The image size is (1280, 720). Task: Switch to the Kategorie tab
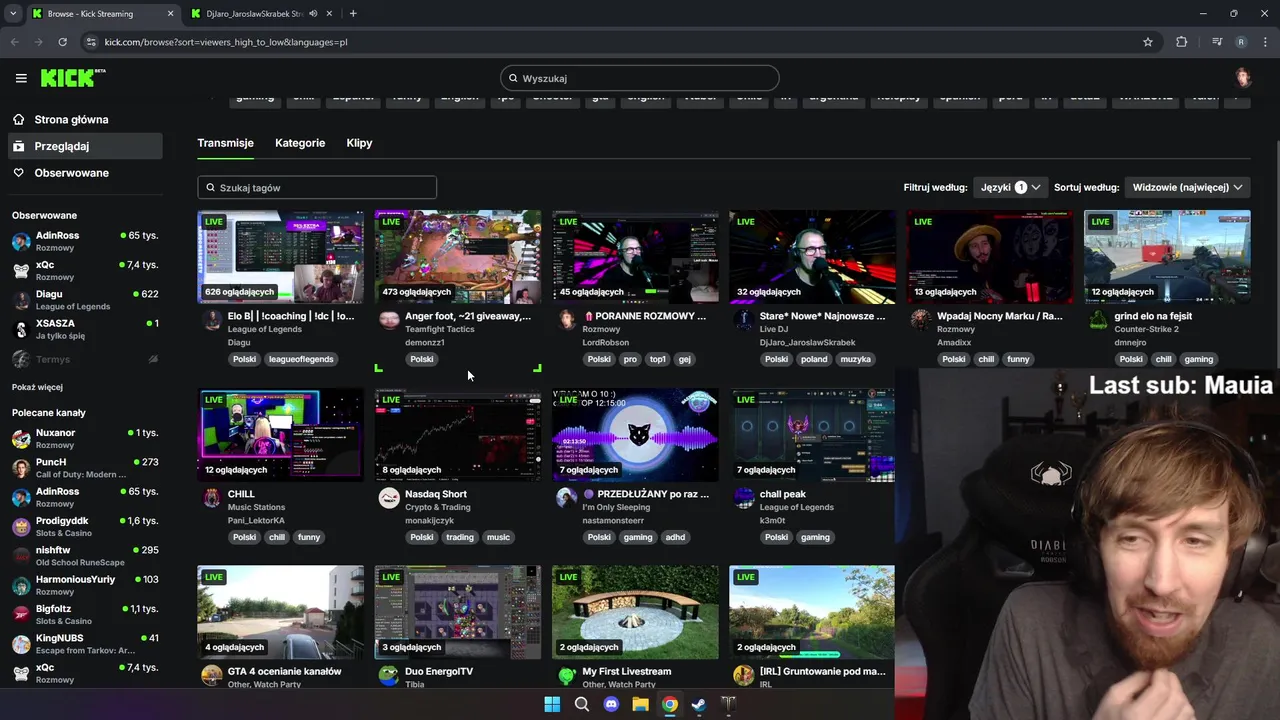[300, 143]
